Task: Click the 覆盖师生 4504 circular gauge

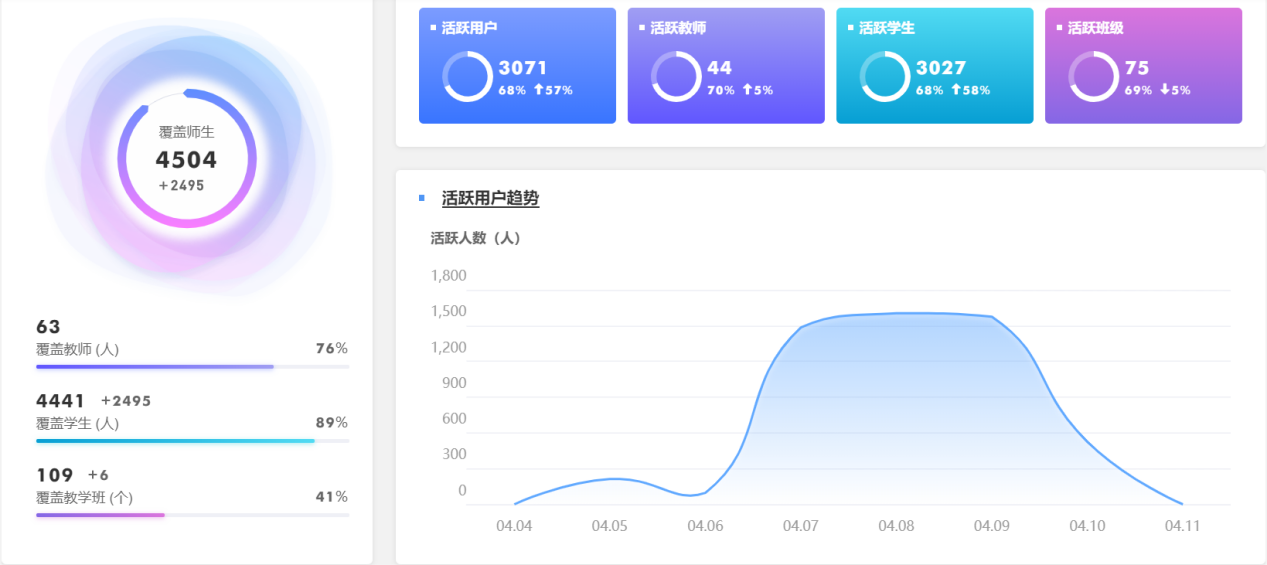Action: (x=187, y=159)
